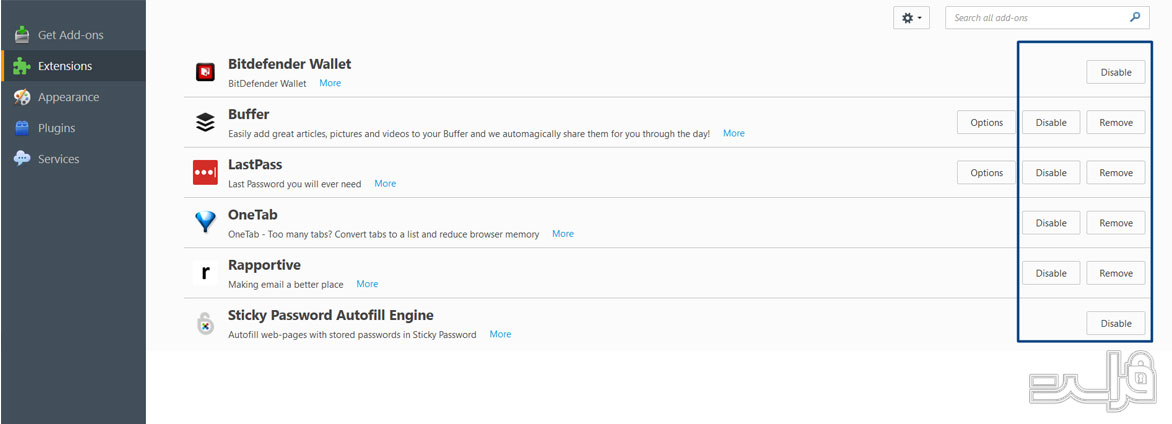This screenshot has width=1172, height=424.
Task: Show More info for LastPass
Action: point(385,183)
